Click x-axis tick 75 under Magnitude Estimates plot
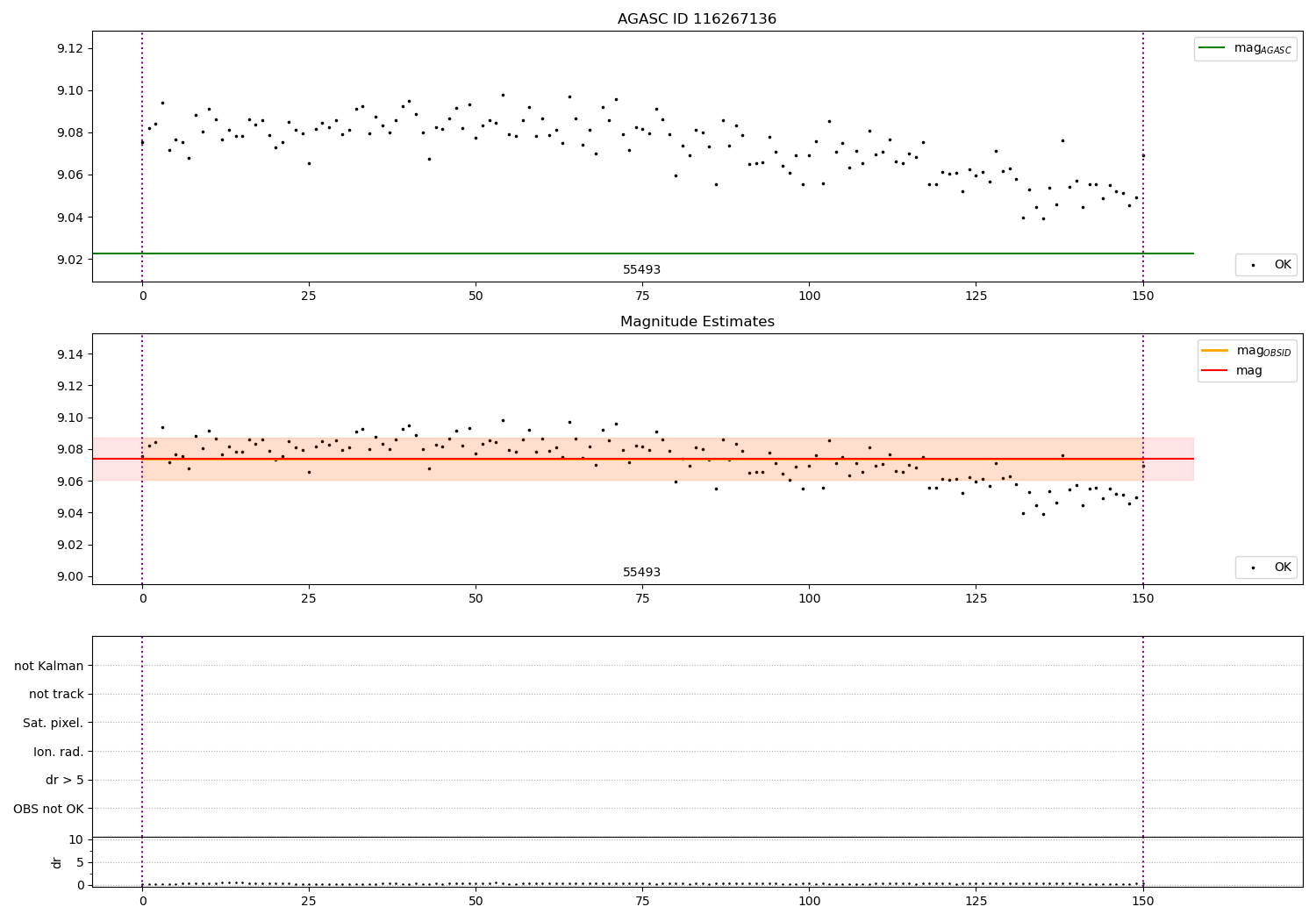 pos(642,599)
